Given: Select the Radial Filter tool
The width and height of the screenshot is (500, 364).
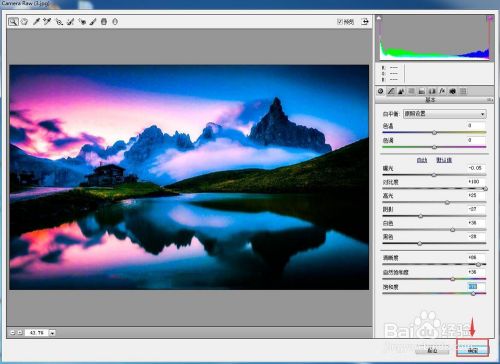Looking at the screenshot, I should tap(115, 22).
